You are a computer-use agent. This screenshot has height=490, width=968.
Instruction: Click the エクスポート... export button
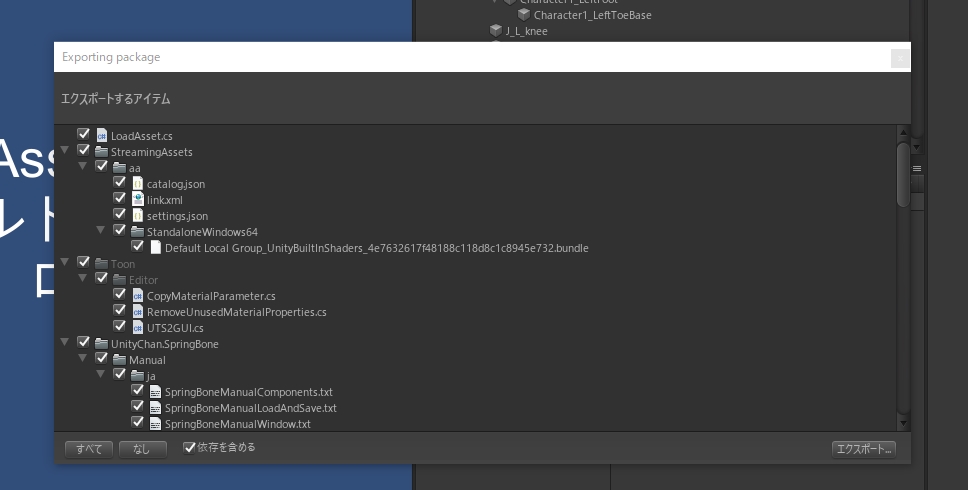point(864,449)
